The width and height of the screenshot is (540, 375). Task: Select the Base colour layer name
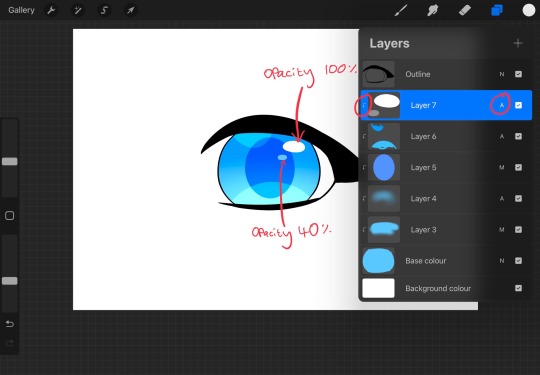(x=426, y=261)
